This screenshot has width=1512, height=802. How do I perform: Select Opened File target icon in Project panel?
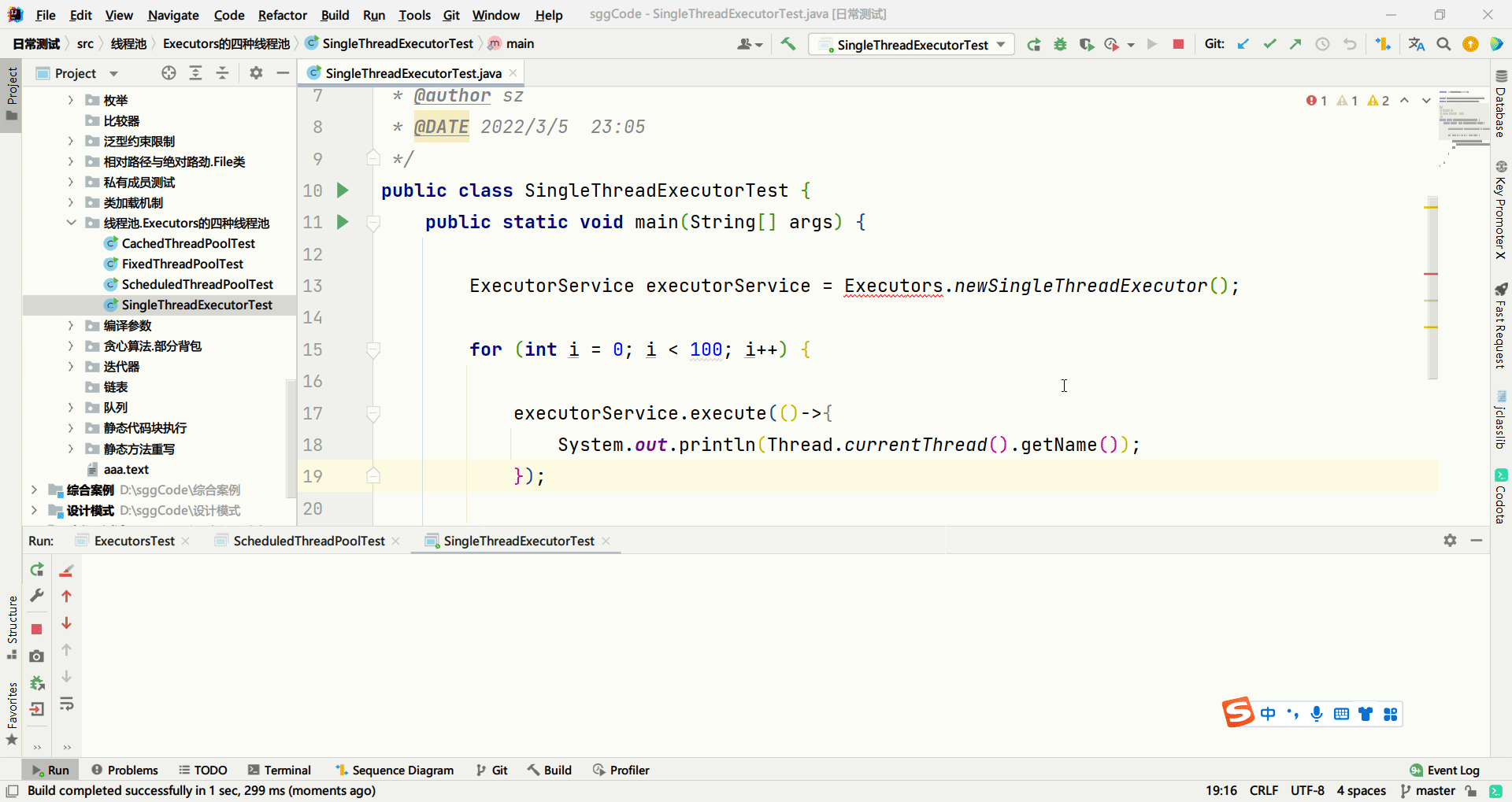coord(169,73)
